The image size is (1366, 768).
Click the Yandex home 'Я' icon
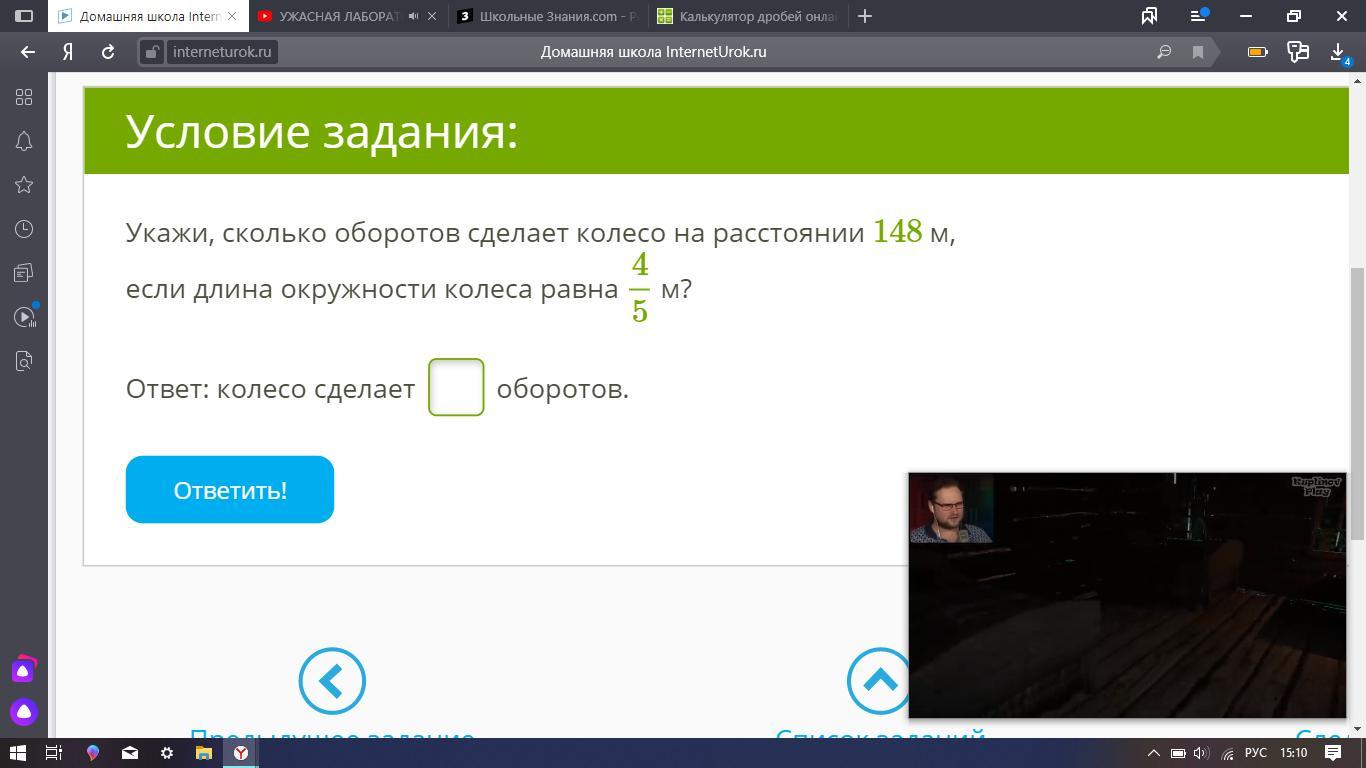click(x=68, y=52)
